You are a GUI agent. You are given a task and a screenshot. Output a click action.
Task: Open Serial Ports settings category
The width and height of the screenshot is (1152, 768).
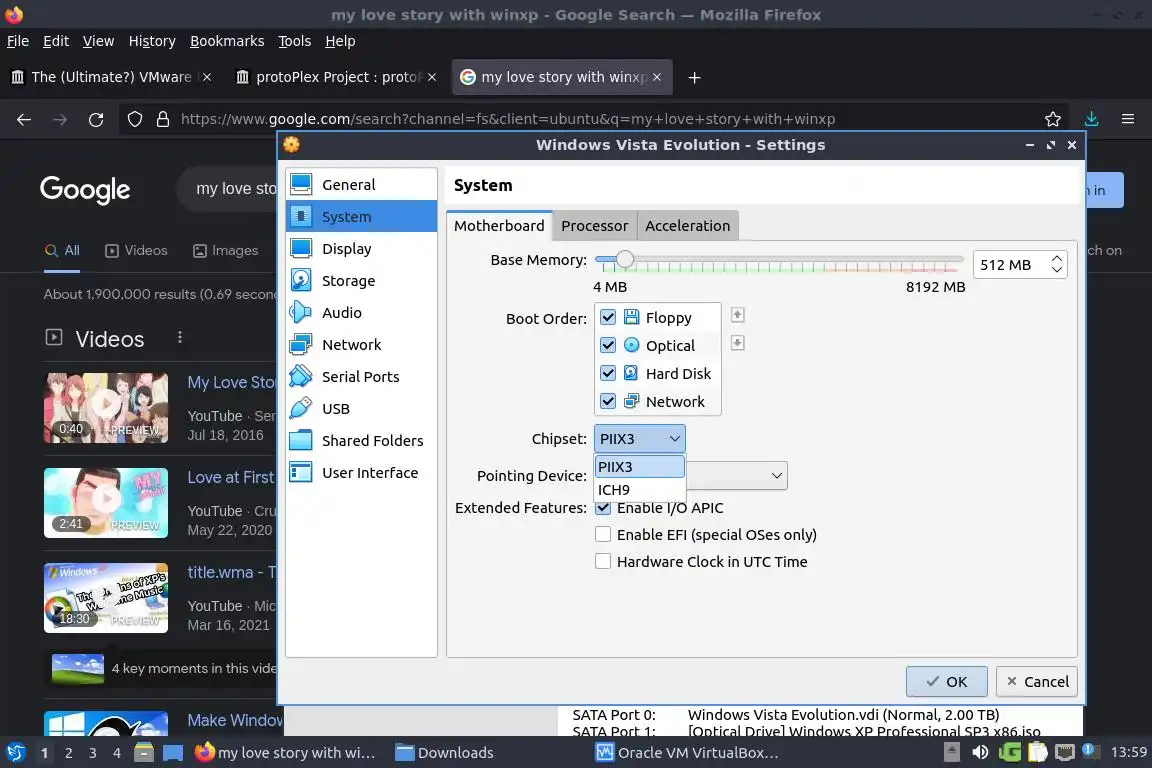(361, 376)
